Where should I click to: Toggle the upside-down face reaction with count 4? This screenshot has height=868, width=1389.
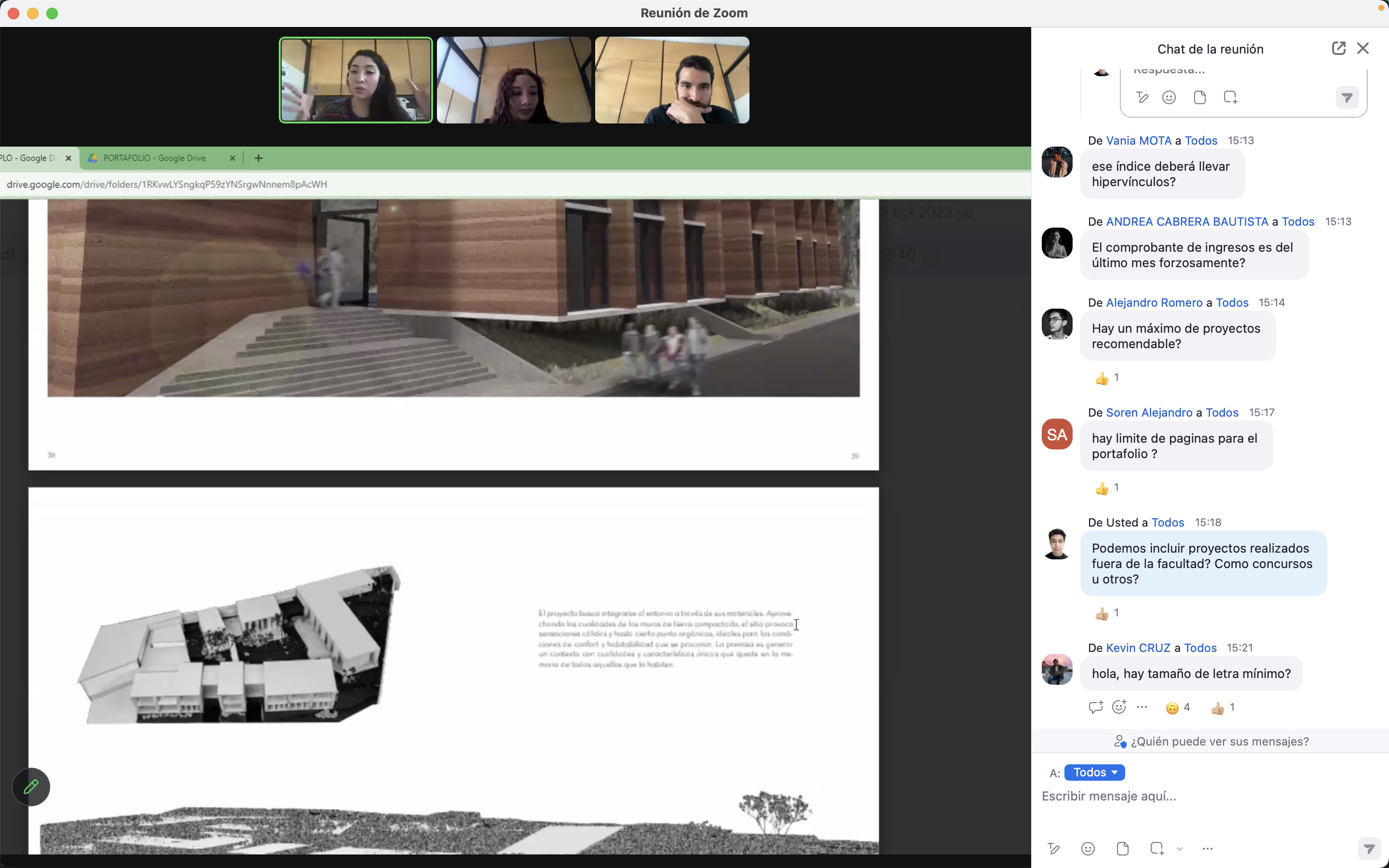(x=1178, y=708)
